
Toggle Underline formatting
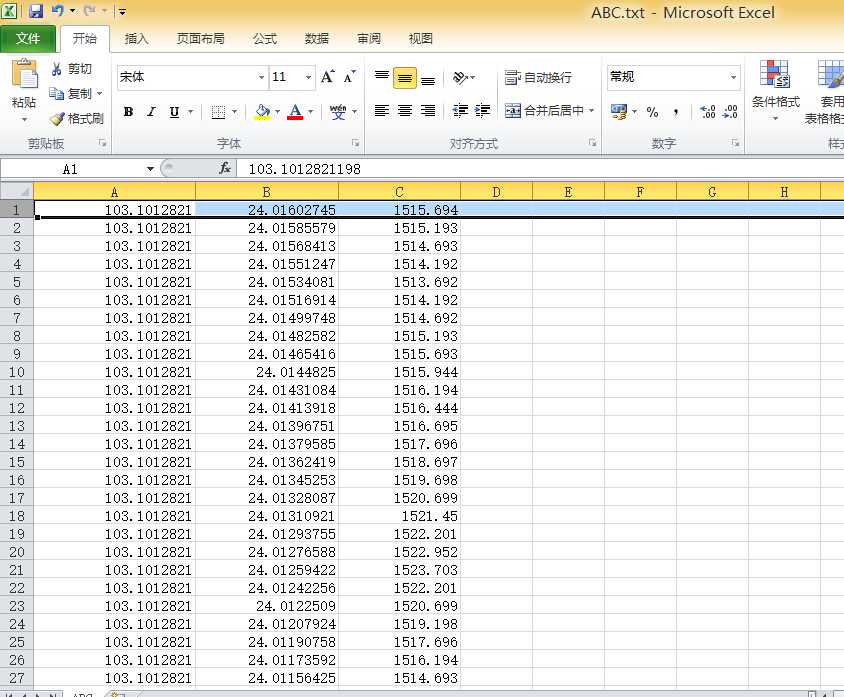(x=174, y=112)
